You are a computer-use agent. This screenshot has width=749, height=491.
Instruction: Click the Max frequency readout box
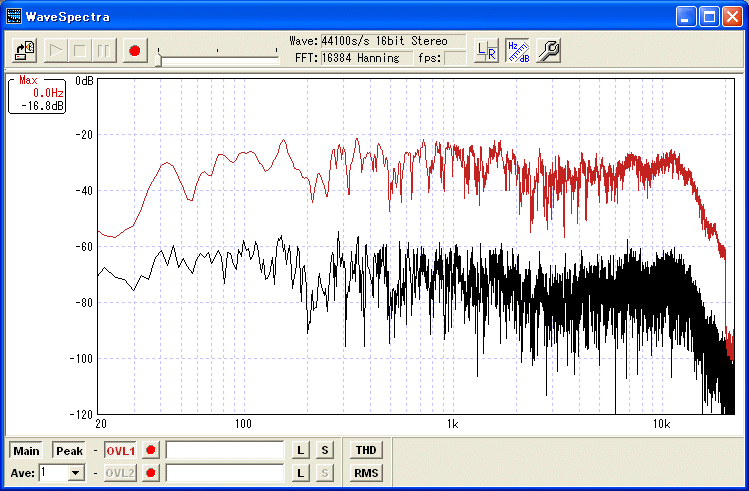38,94
